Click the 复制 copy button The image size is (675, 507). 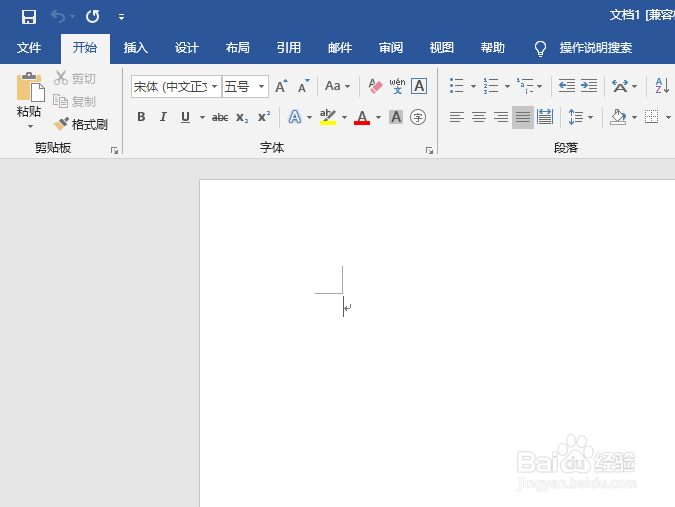pyautogui.click(x=74, y=102)
